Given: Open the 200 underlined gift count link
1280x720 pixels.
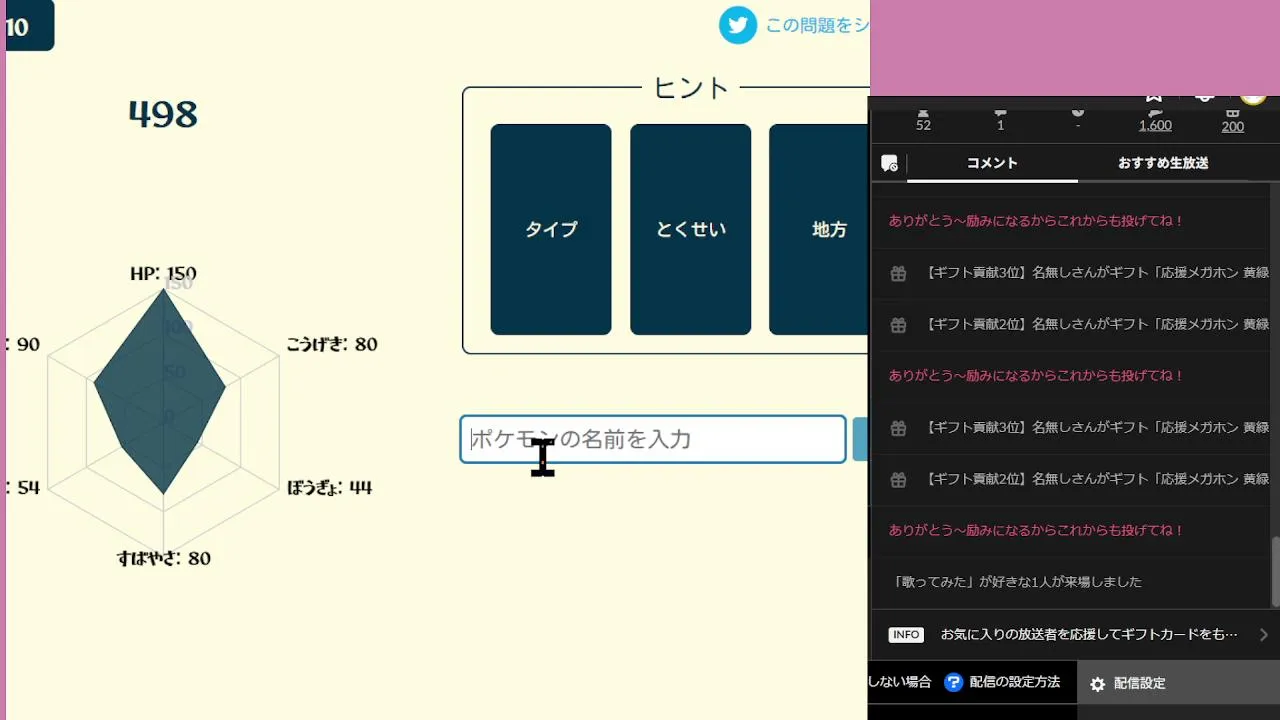Looking at the screenshot, I should click(x=1233, y=126).
